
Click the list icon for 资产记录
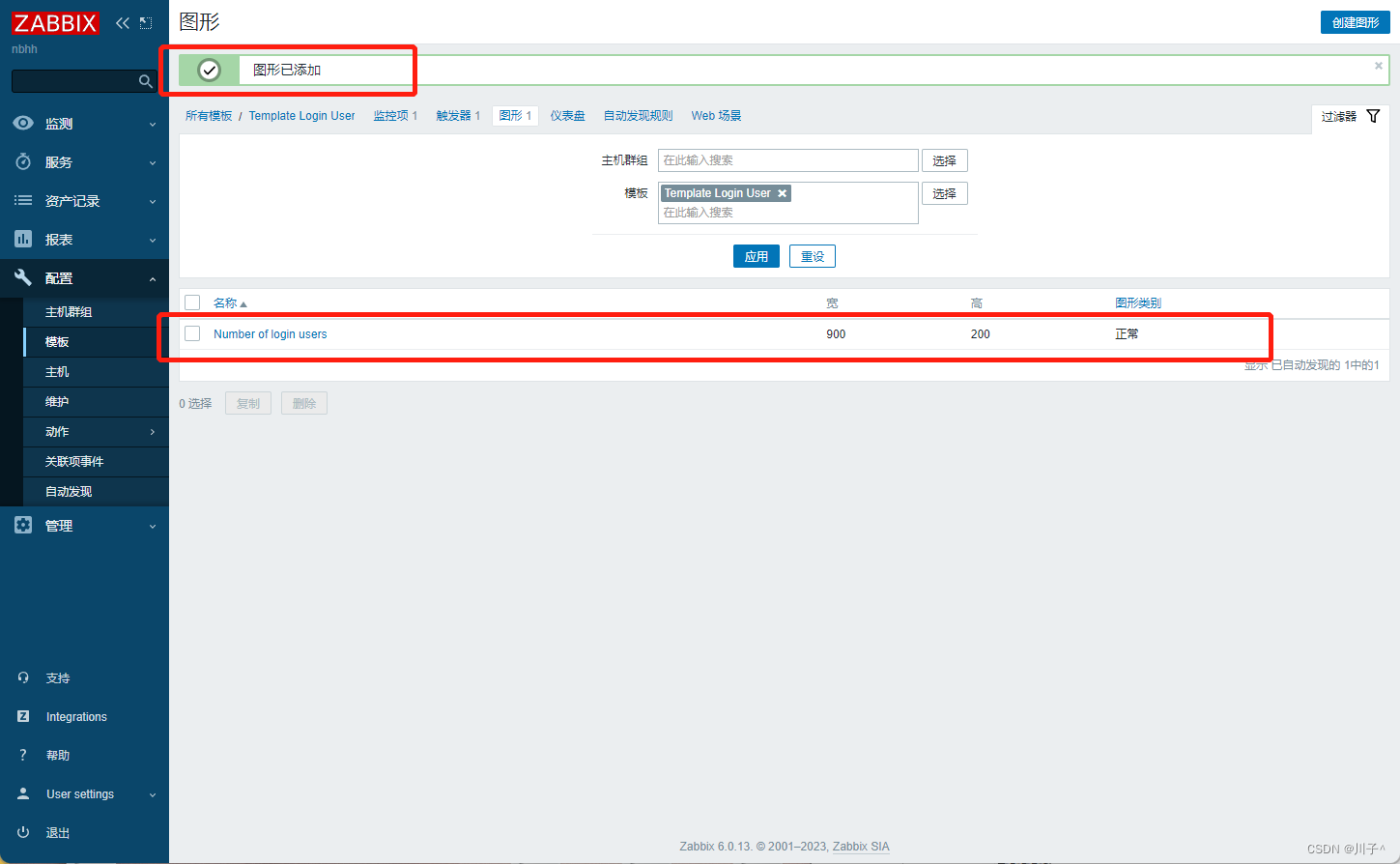point(23,200)
